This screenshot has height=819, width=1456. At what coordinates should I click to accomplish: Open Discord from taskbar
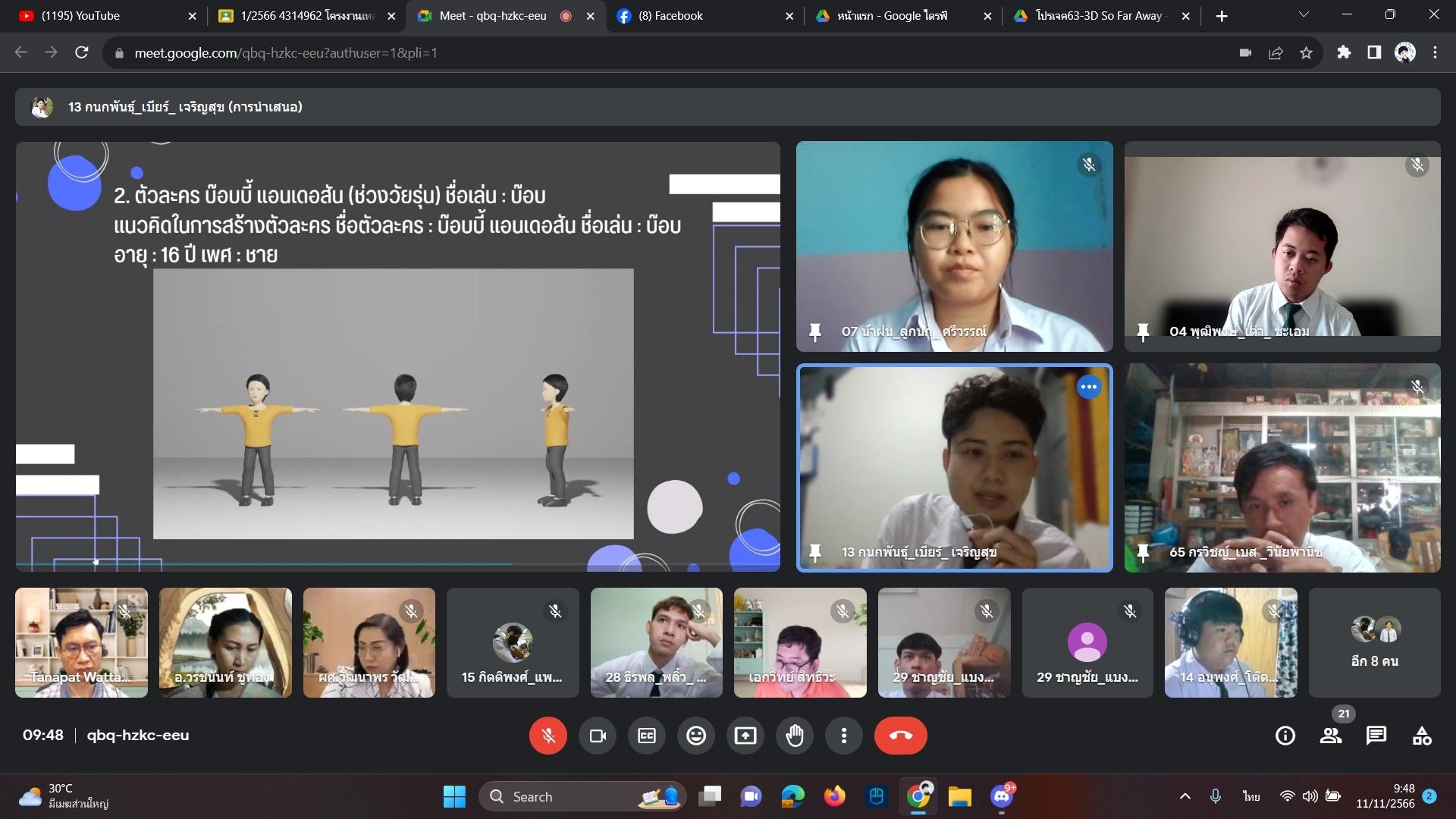click(x=1002, y=796)
